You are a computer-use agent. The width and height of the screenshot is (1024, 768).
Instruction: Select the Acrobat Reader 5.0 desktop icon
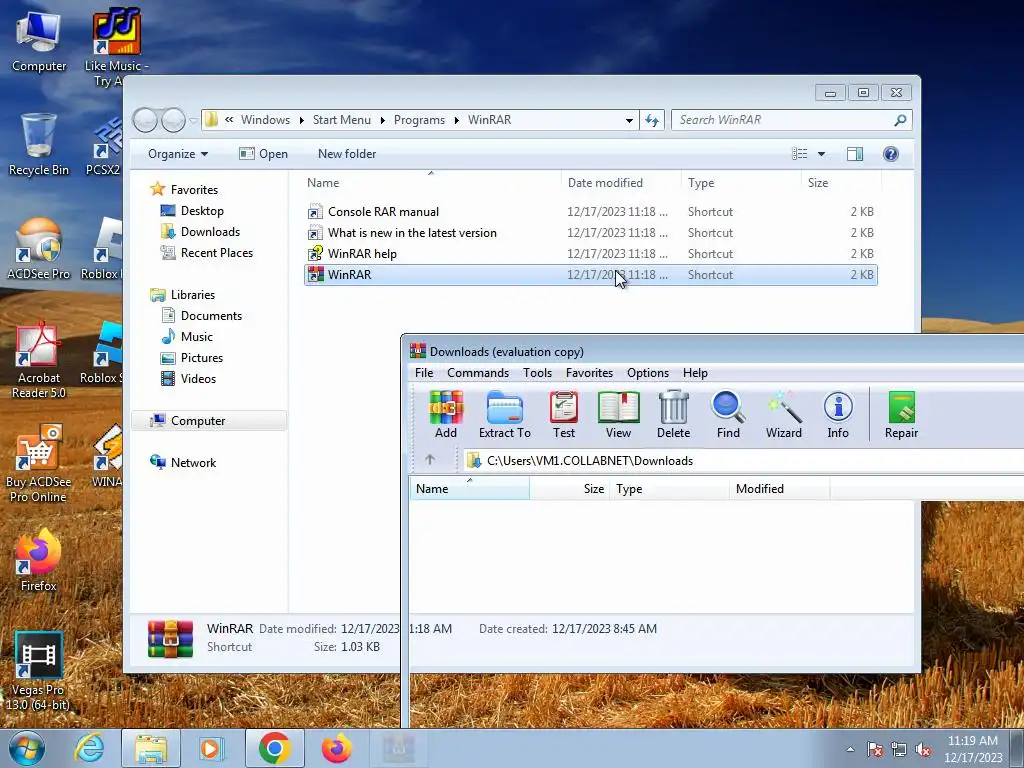coord(39,360)
